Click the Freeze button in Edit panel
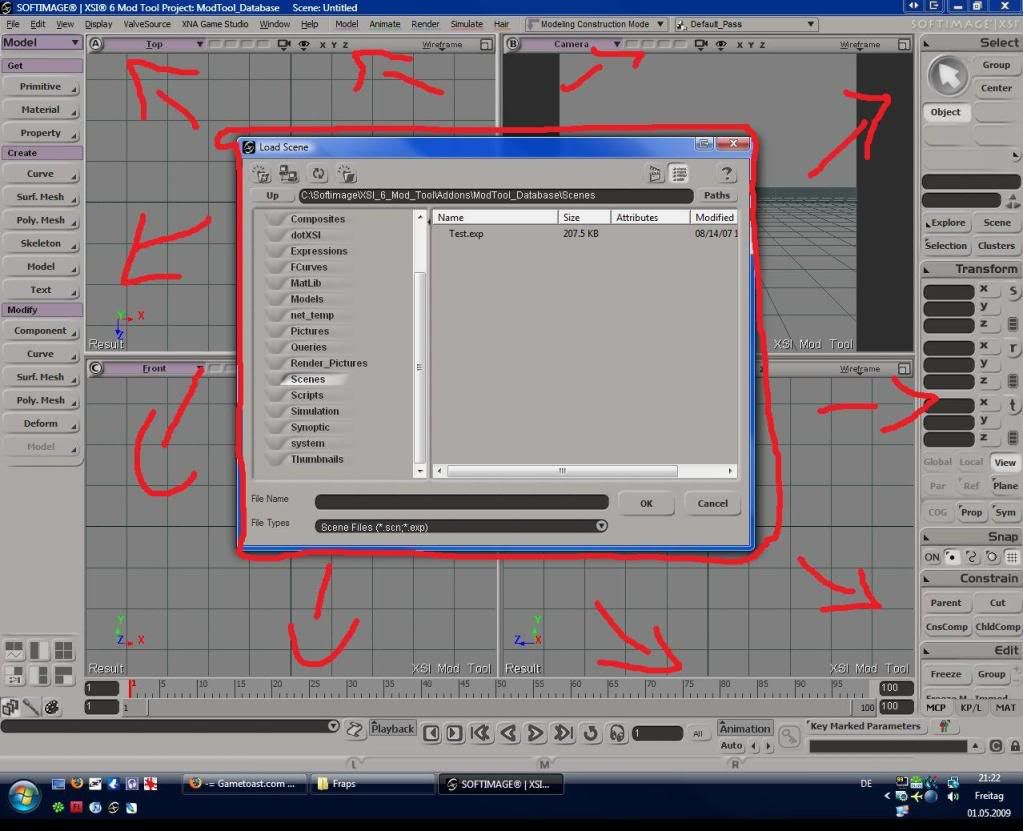Screen dimensions: 1023x831 pyautogui.click(x=945, y=674)
